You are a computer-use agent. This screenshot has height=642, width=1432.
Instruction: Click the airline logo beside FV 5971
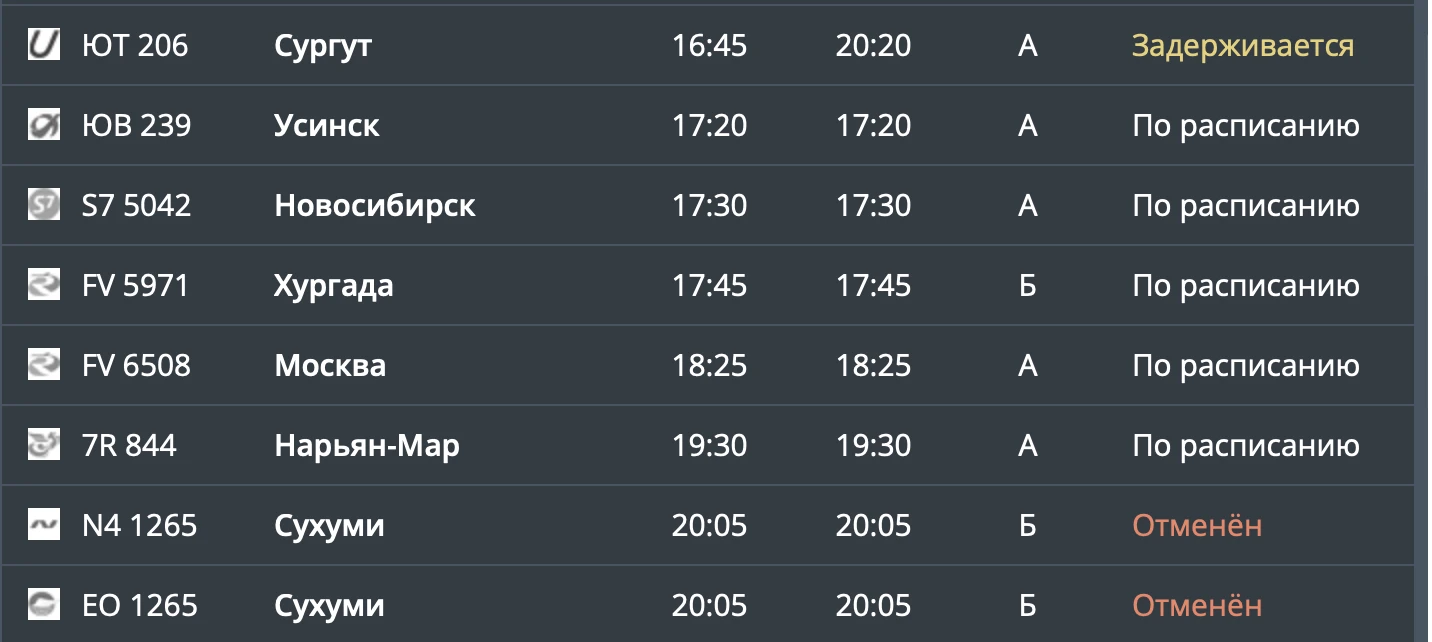click(44, 285)
